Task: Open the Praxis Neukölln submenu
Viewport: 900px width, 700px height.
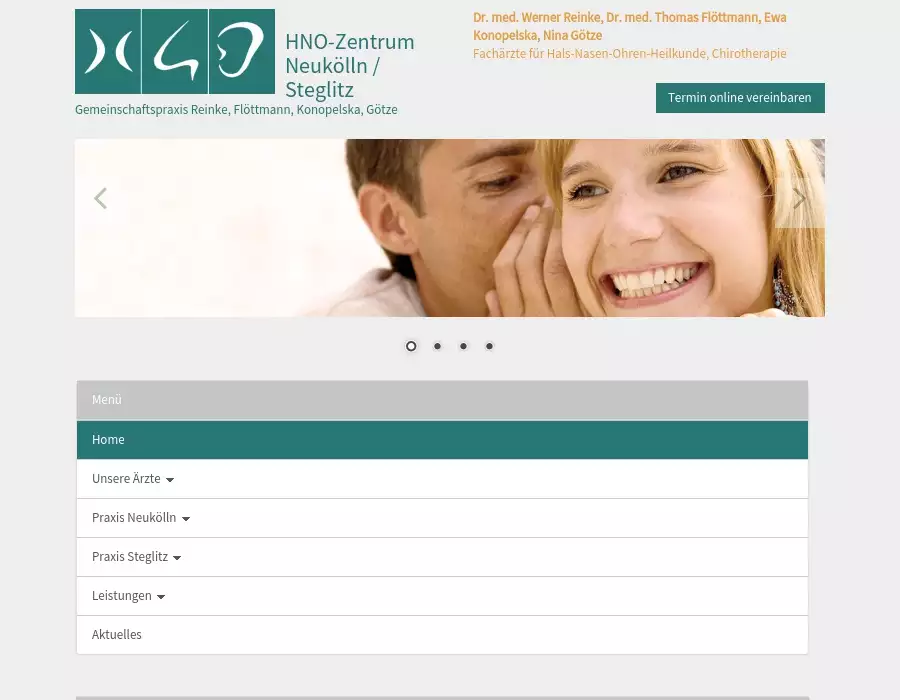Action: click(x=140, y=518)
